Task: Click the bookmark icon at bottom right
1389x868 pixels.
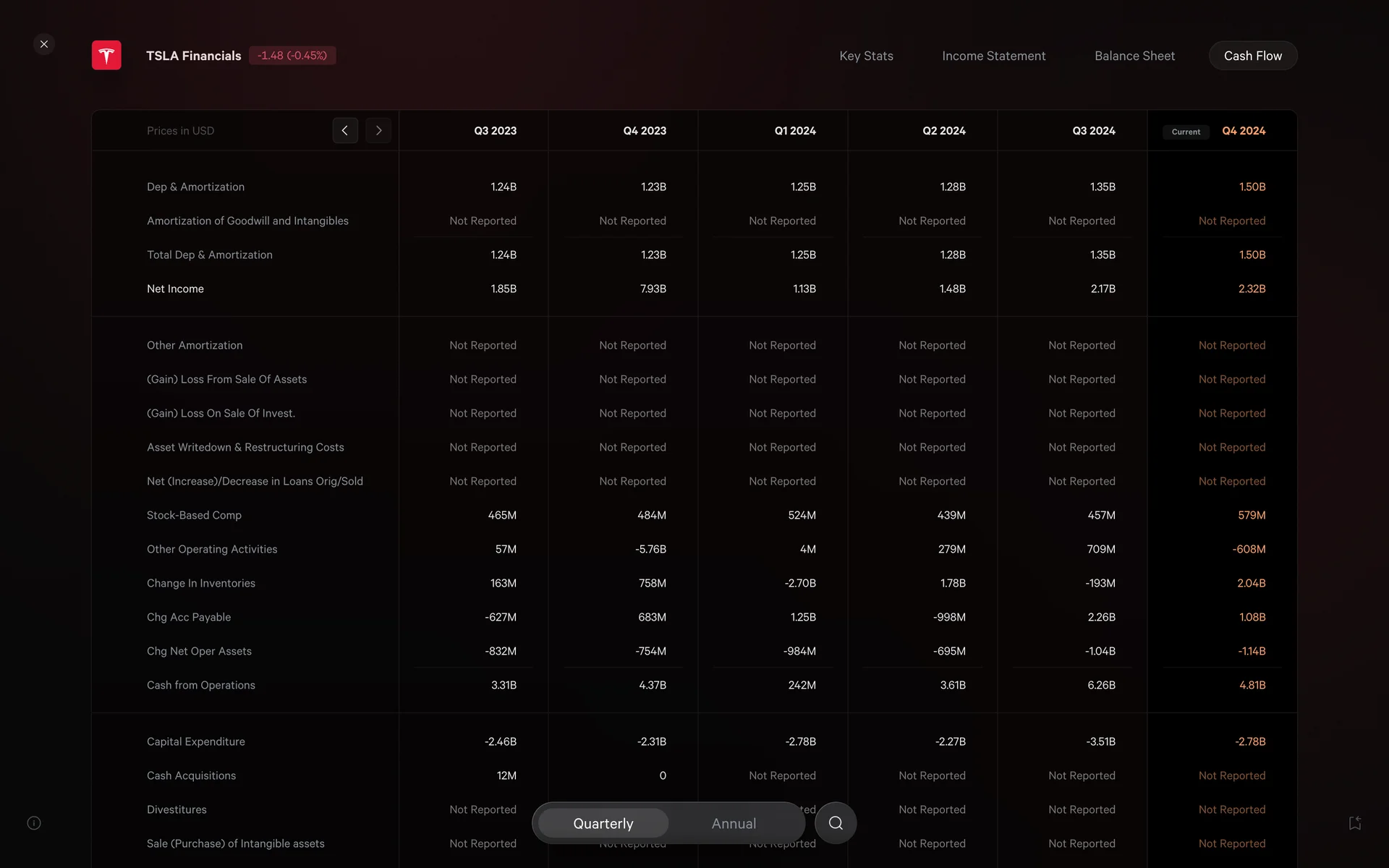Action: 1355,823
